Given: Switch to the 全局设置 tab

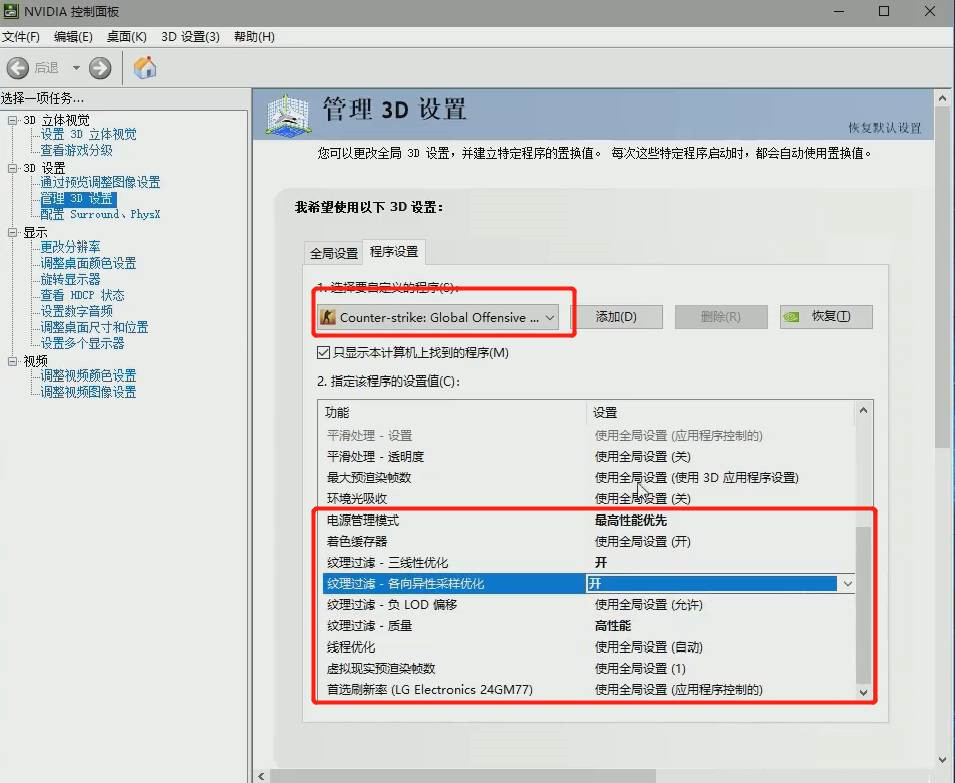Looking at the screenshot, I should click(334, 253).
